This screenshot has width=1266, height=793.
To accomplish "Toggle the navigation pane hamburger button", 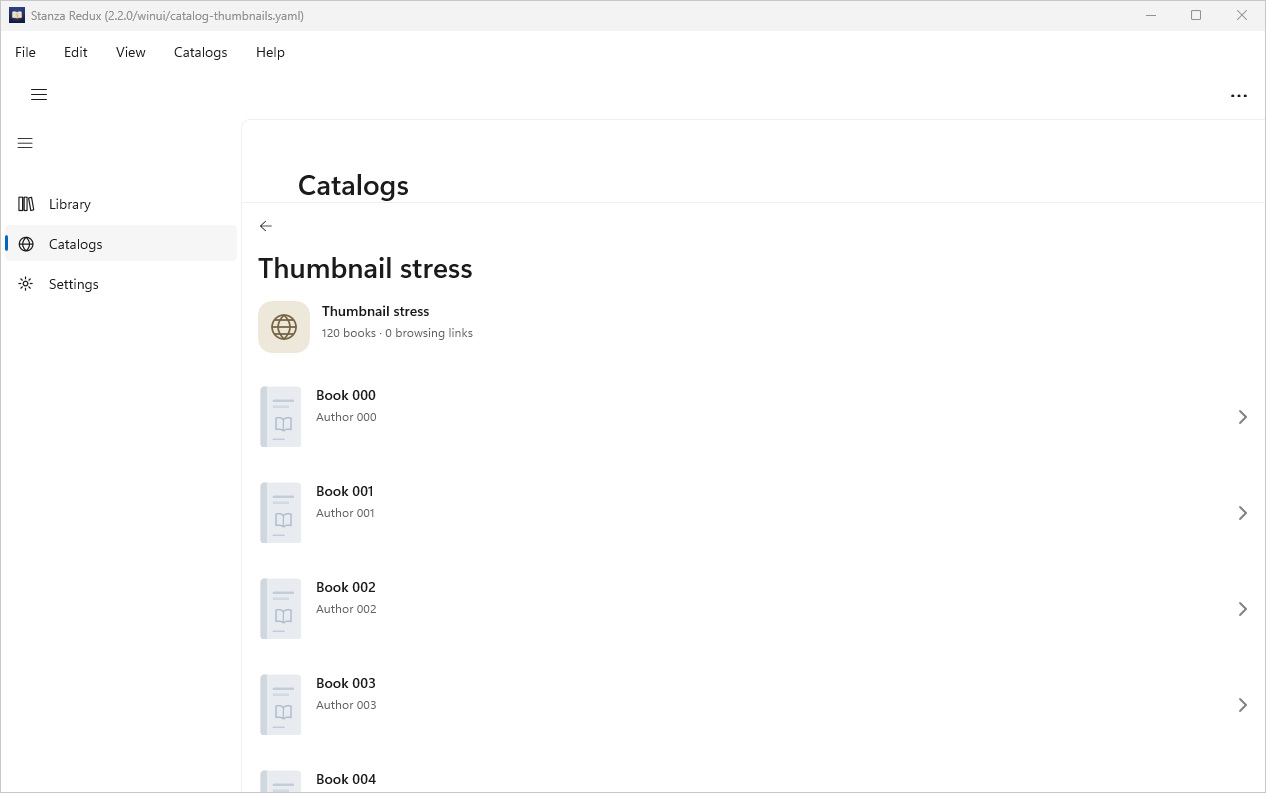I will tap(25, 143).
